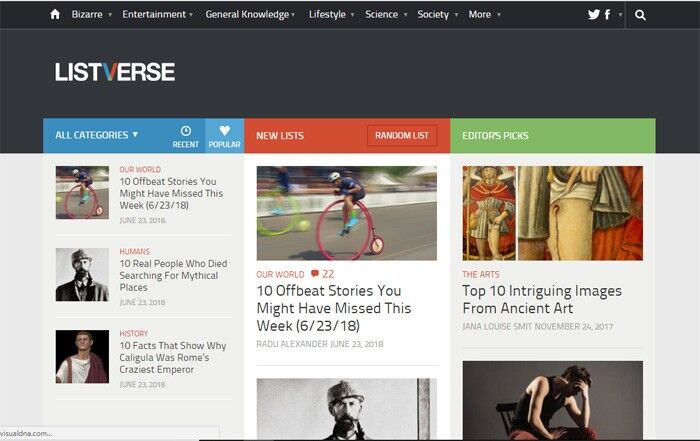Expand the Lifestyle menu
The width and height of the screenshot is (700, 441).
tap(331, 14)
